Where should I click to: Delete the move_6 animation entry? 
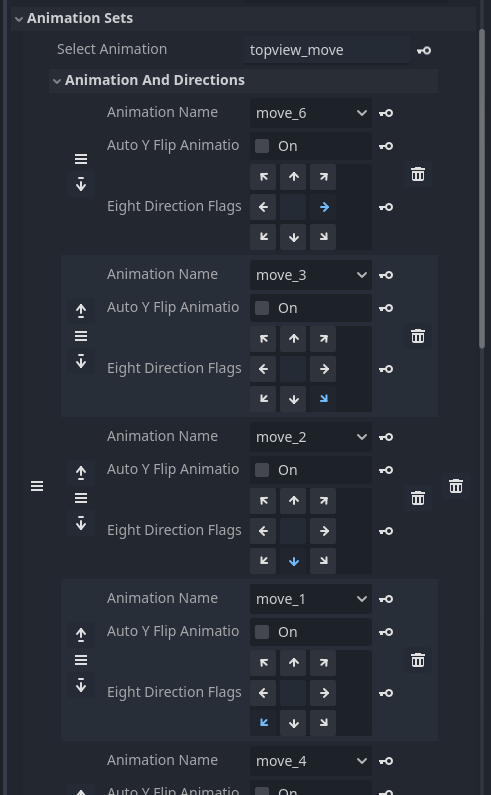click(418, 174)
